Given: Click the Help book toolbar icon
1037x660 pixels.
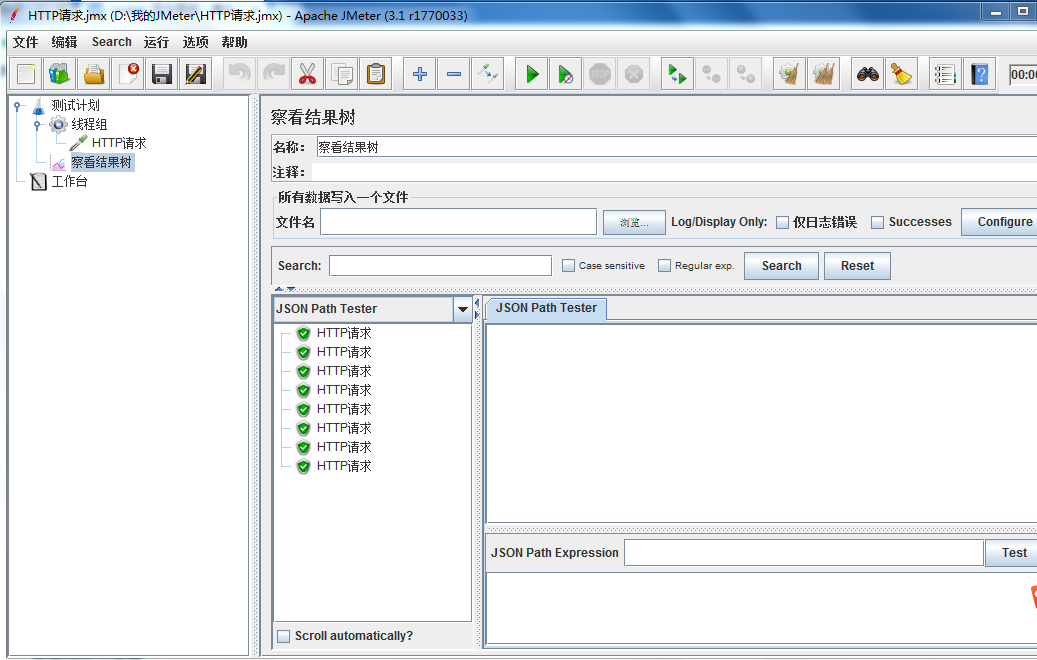Looking at the screenshot, I should click(x=979, y=73).
